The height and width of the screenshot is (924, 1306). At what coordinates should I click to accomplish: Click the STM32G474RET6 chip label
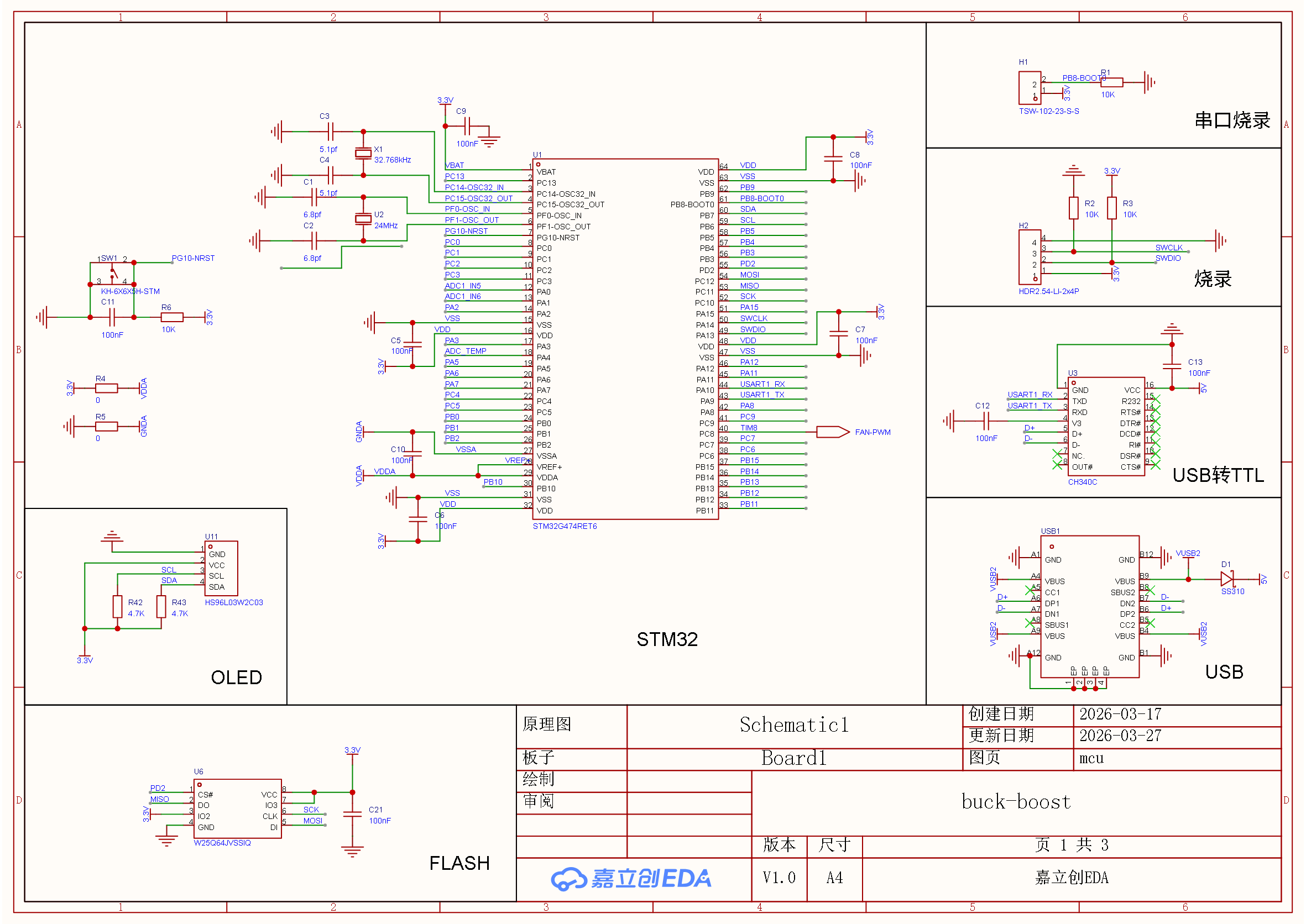564,526
